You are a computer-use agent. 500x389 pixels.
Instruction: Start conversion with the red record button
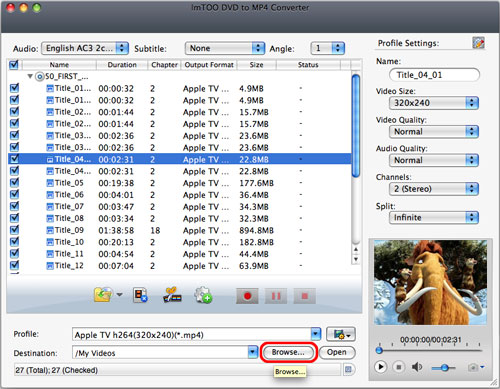(247, 296)
